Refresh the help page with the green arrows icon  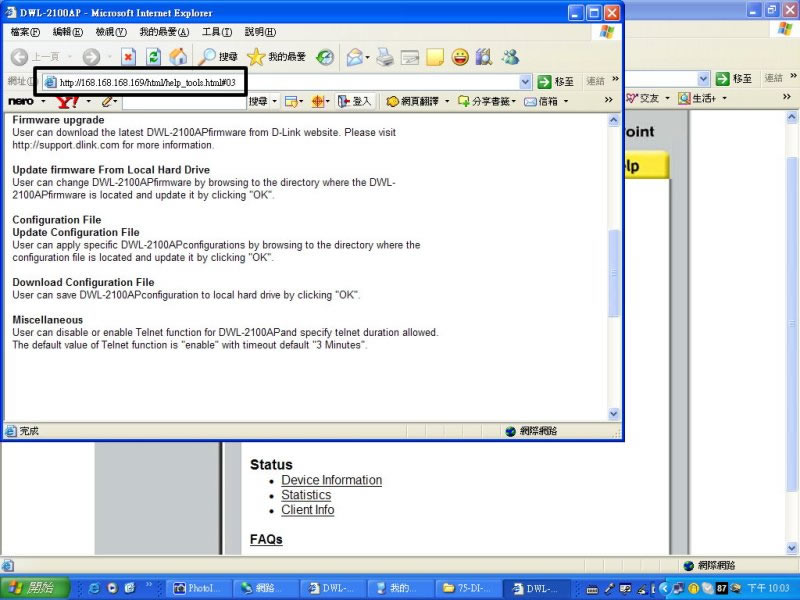153,57
